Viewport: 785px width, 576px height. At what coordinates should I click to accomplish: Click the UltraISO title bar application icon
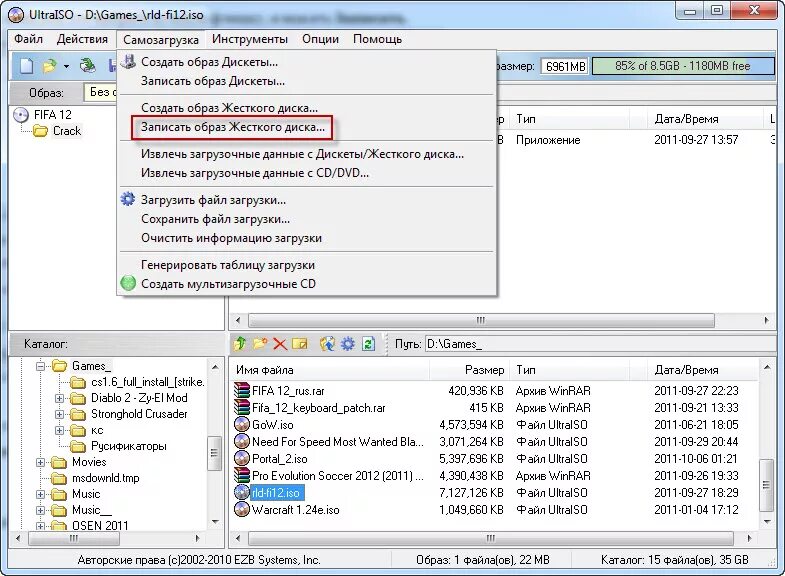point(16,15)
